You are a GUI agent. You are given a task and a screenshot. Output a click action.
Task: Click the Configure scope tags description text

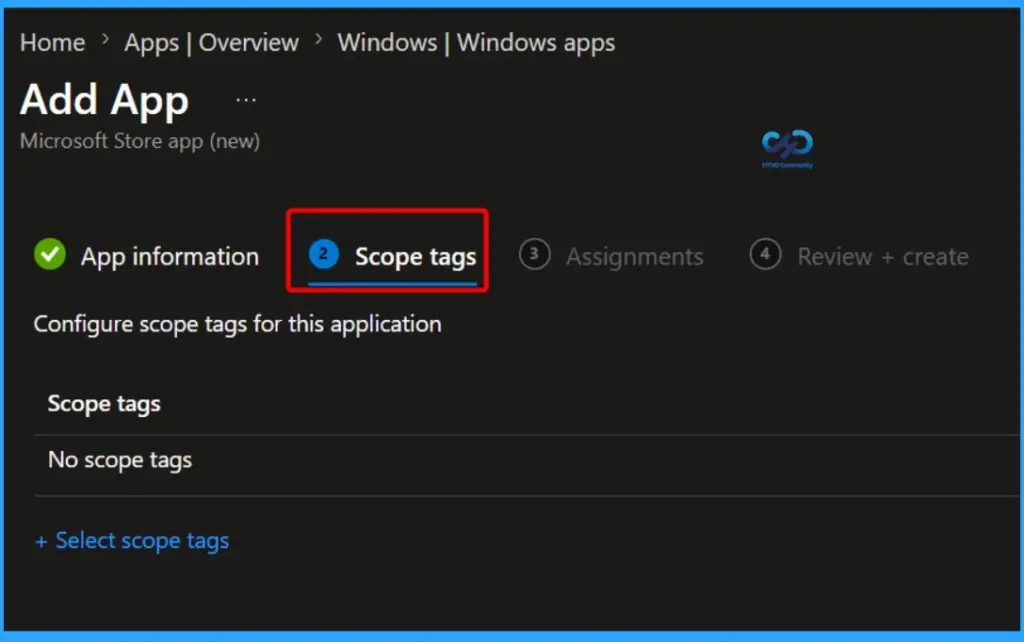(x=237, y=325)
